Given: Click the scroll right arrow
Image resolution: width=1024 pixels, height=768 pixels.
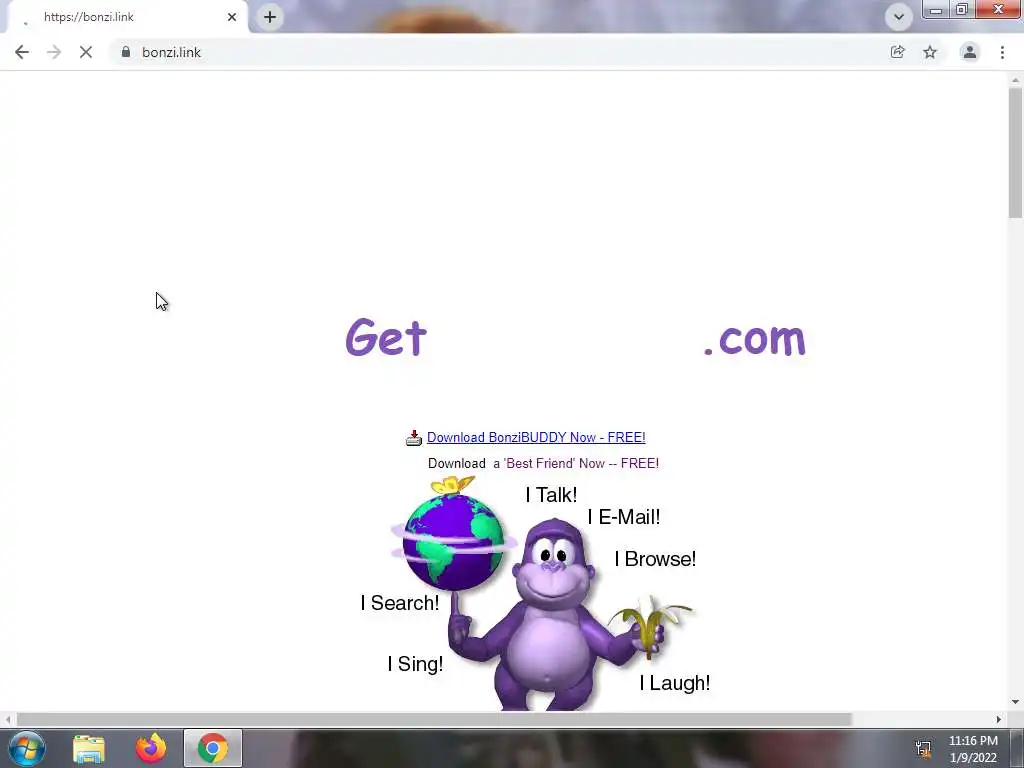Looking at the screenshot, I should click(x=999, y=719).
